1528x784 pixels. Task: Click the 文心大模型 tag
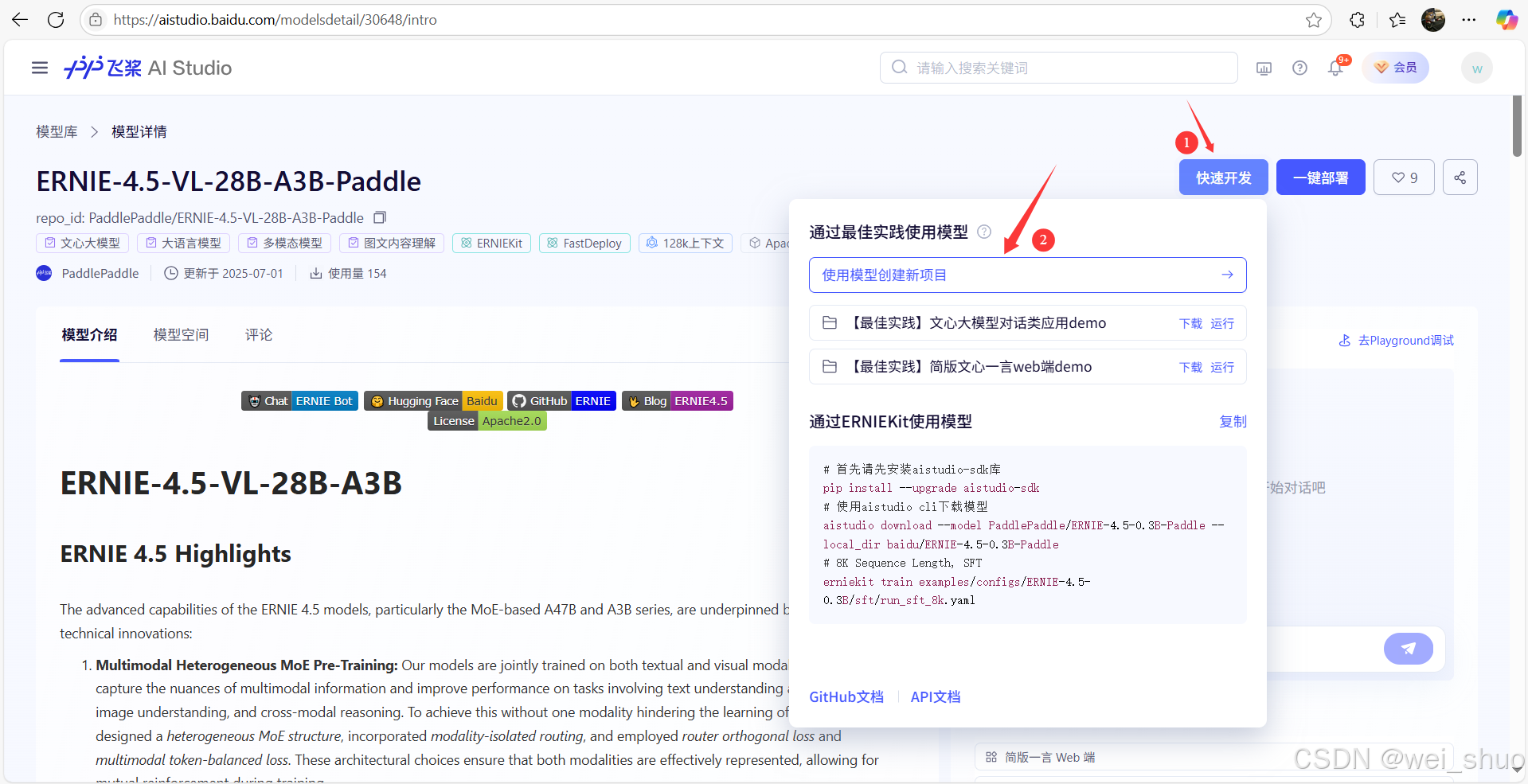click(x=82, y=243)
